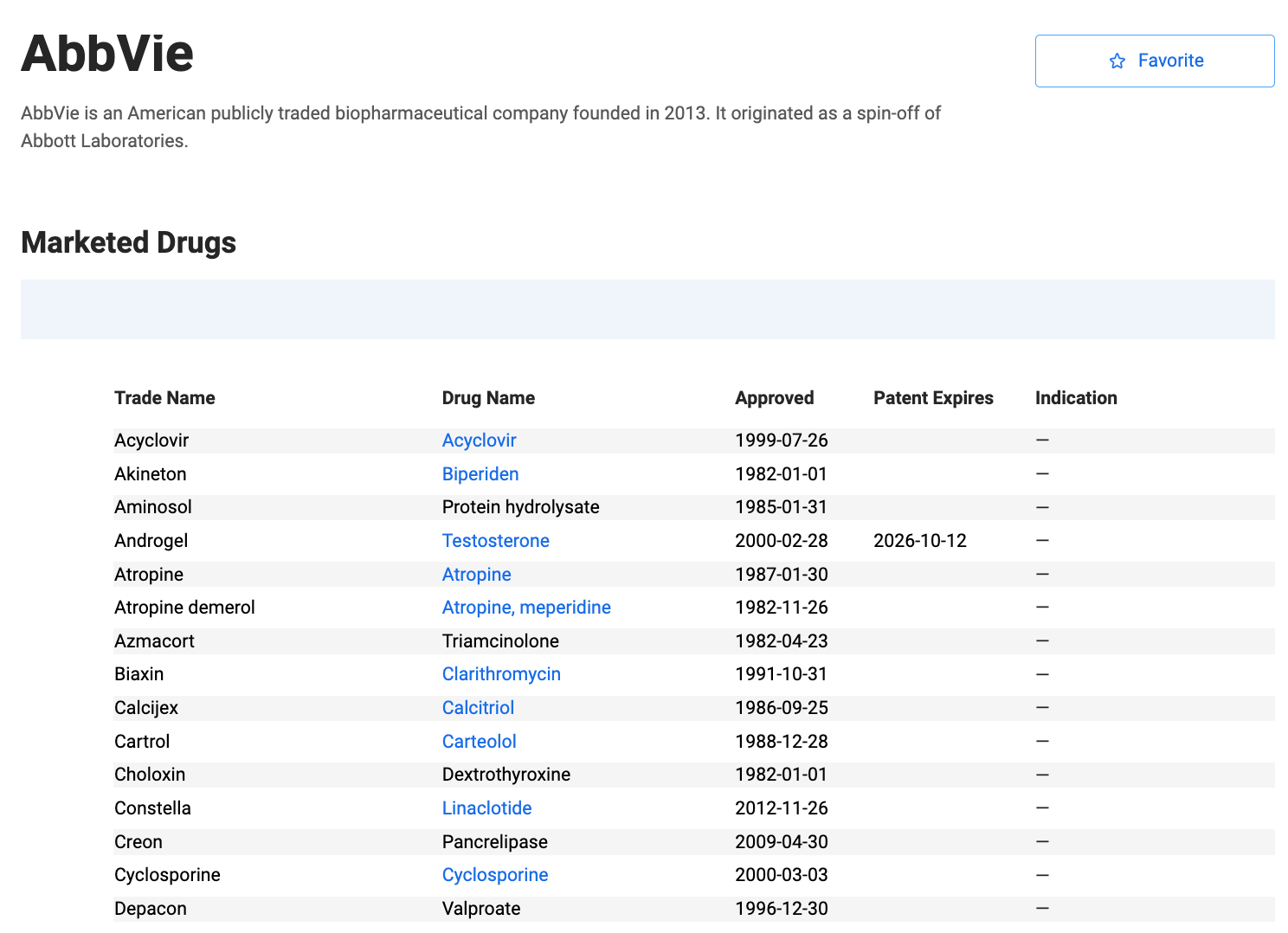
Task: Click approval date 1991-10-31
Action: coord(781,674)
